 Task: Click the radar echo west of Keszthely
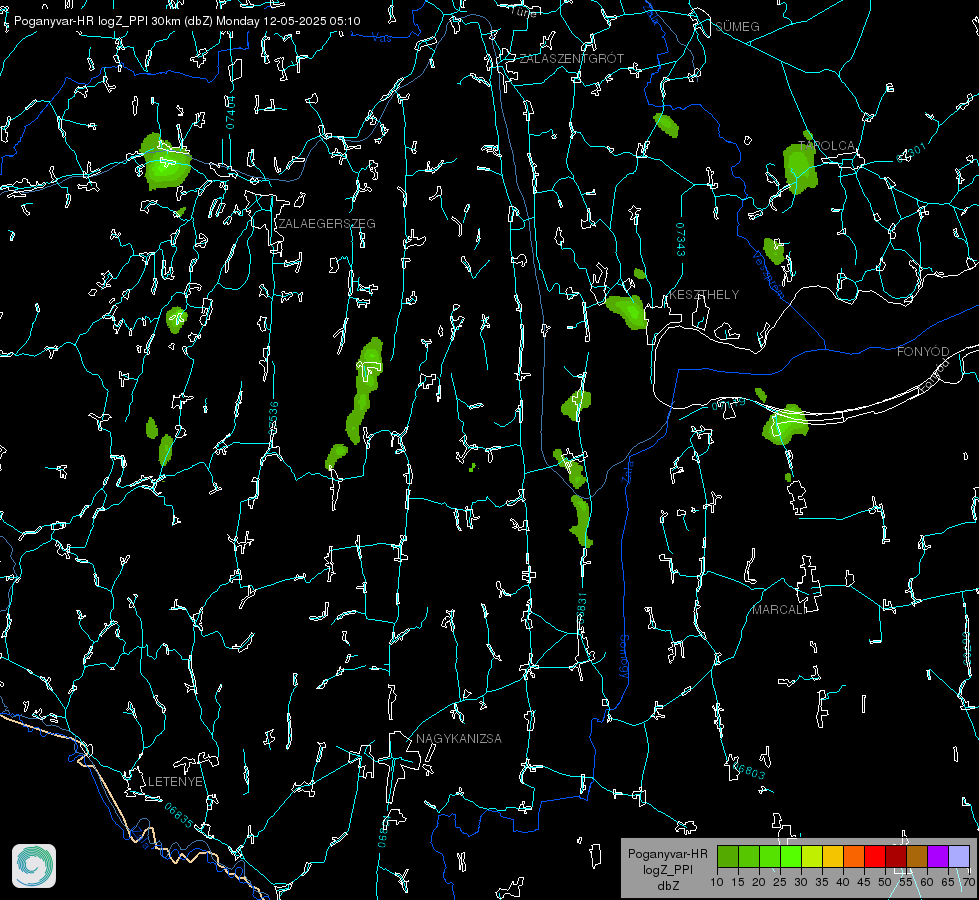pyautogui.click(x=627, y=312)
